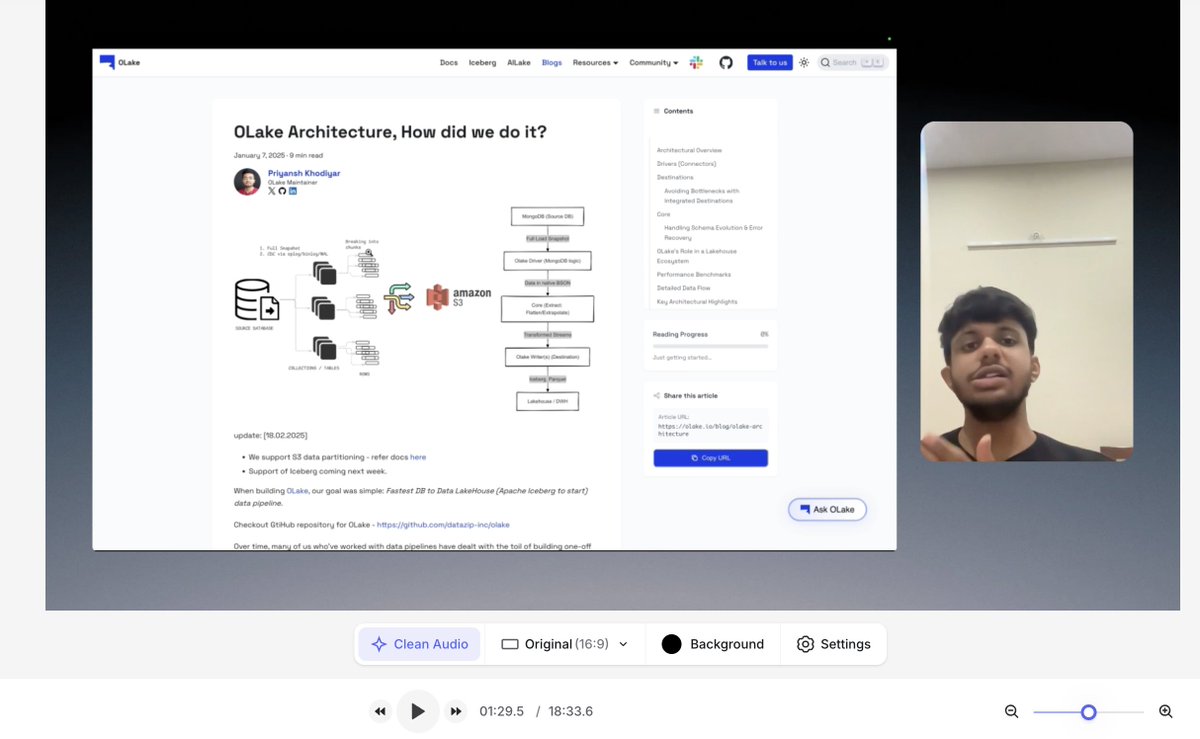The width and height of the screenshot is (1200, 739).
Task: Go to Architectural Overview in the contents
Action: (x=689, y=150)
